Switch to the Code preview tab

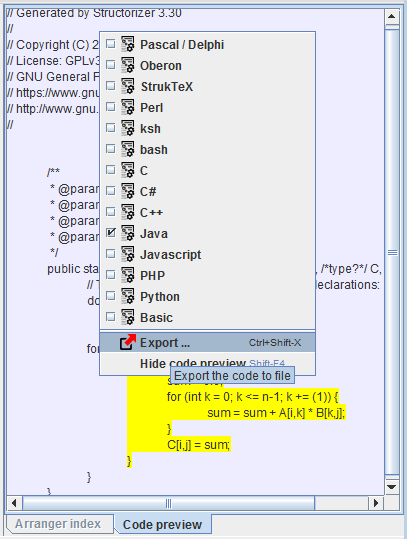[x=162, y=525]
